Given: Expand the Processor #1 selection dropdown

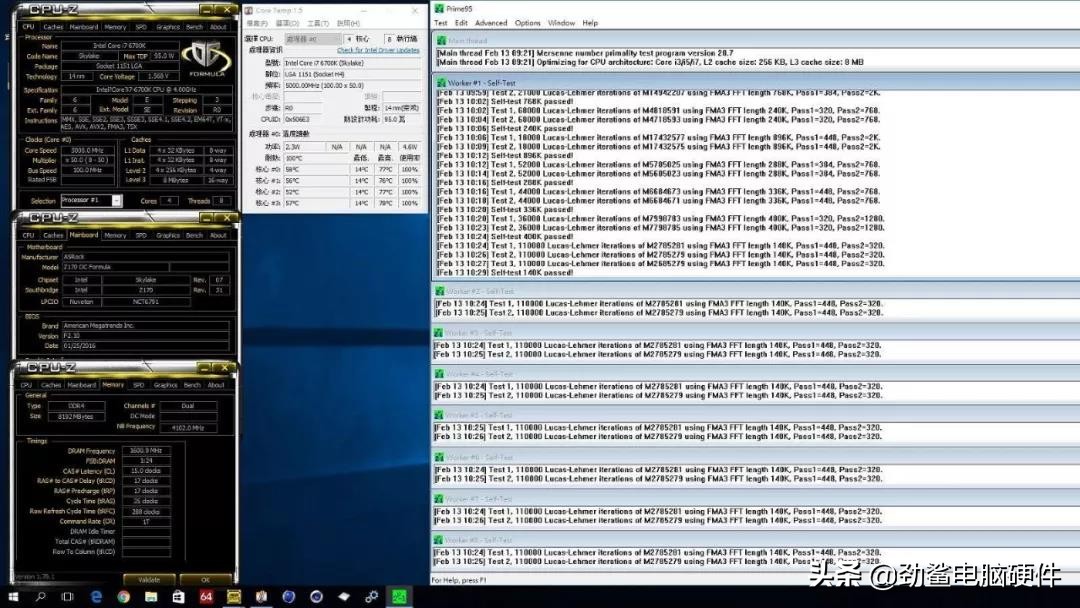Looking at the screenshot, I should (116, 200).
